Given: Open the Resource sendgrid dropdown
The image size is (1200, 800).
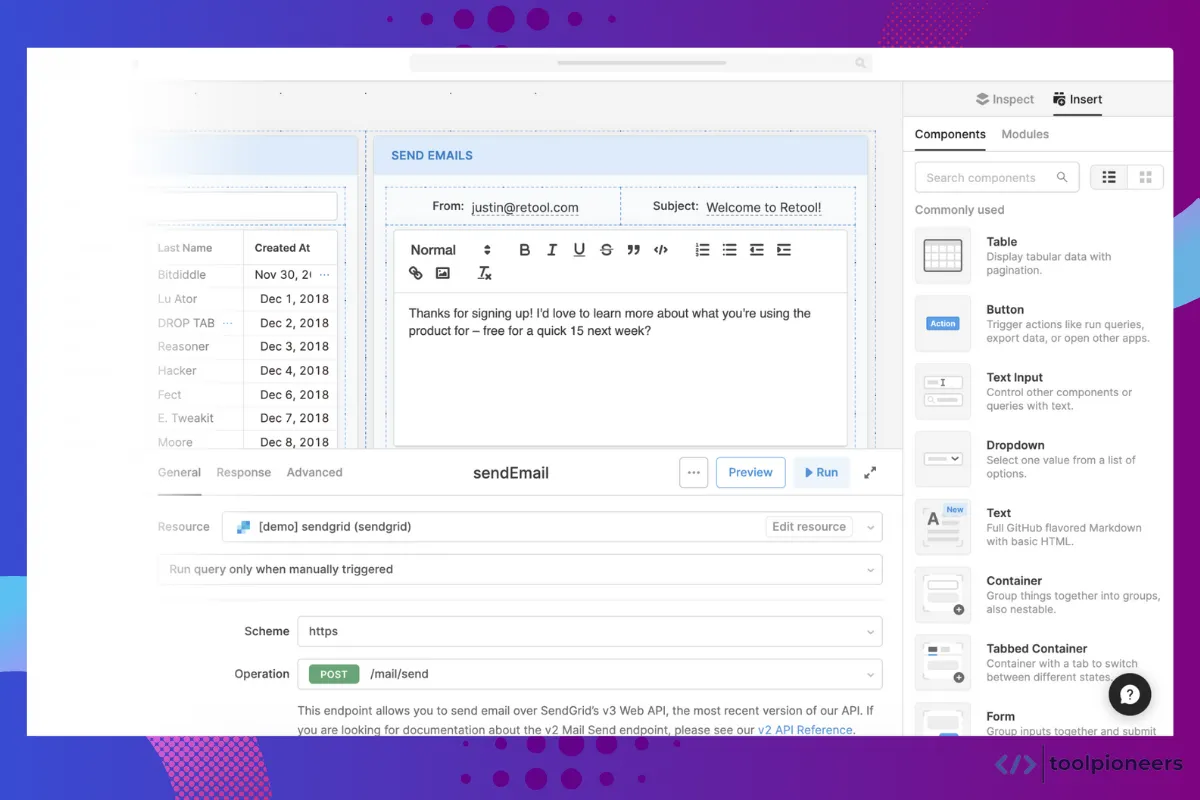Looking at the screenshot, I should pyautogui.click(x=552, y=527).
